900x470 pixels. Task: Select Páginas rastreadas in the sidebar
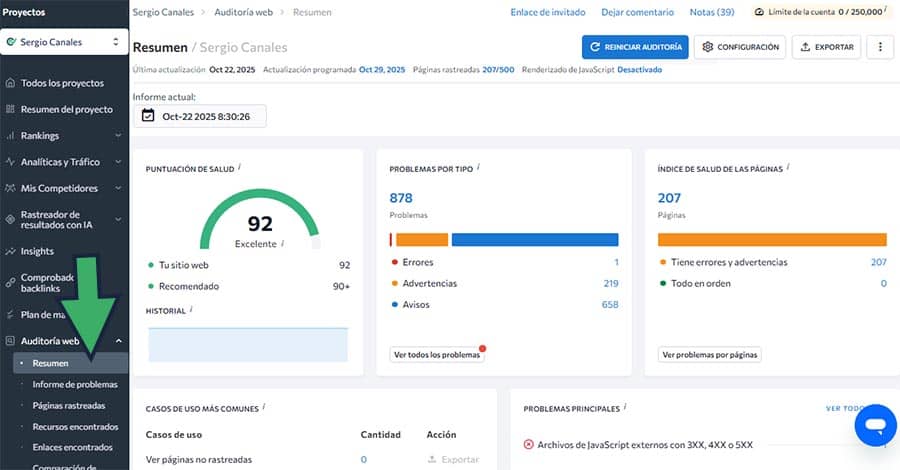pyautogui.click(x=69, y=406)
